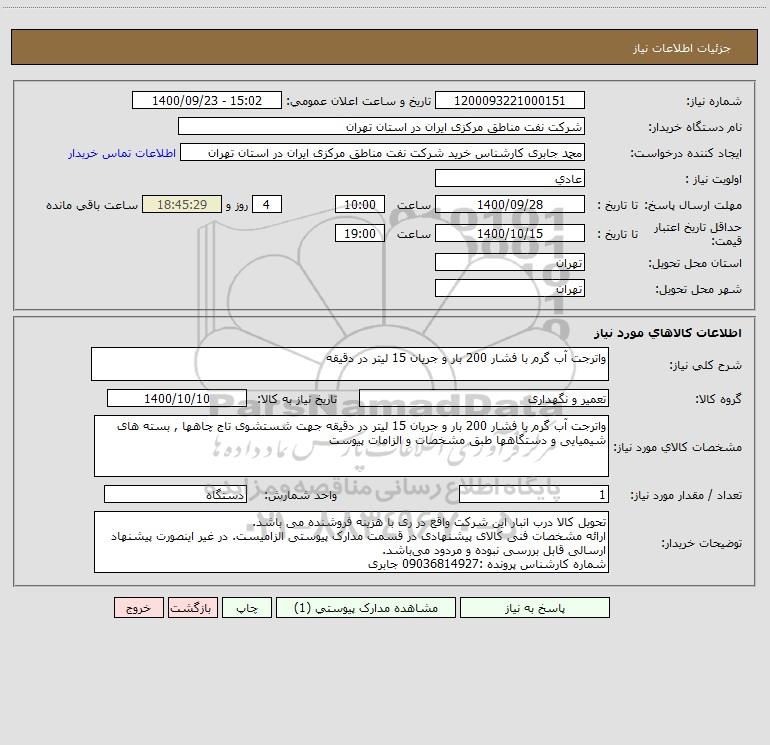Click the شهر محل تحویل label

coord(698,289)
